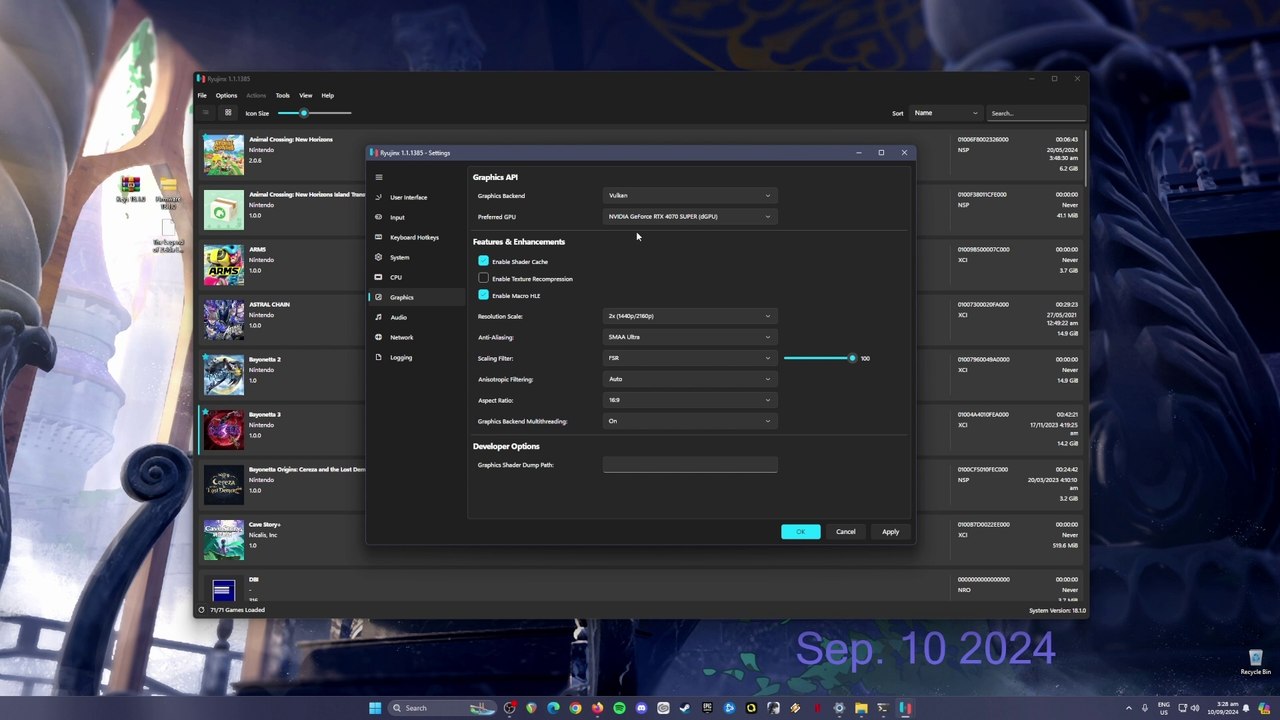Switch main window to grid view
This screenshot has width=1280, height=720.
point(228,113)
